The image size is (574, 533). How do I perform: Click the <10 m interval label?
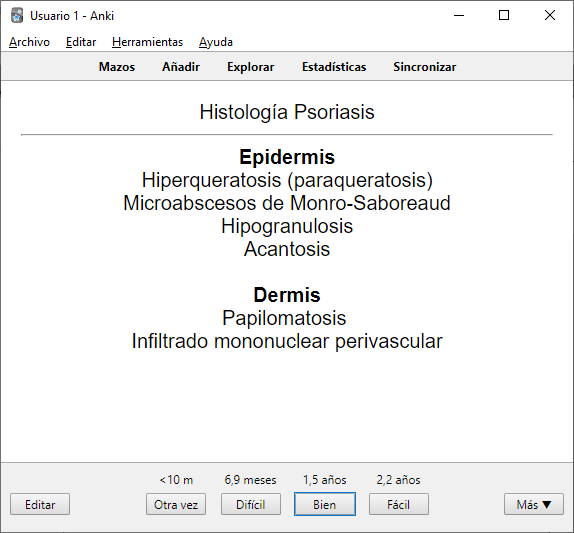point(176,480)
